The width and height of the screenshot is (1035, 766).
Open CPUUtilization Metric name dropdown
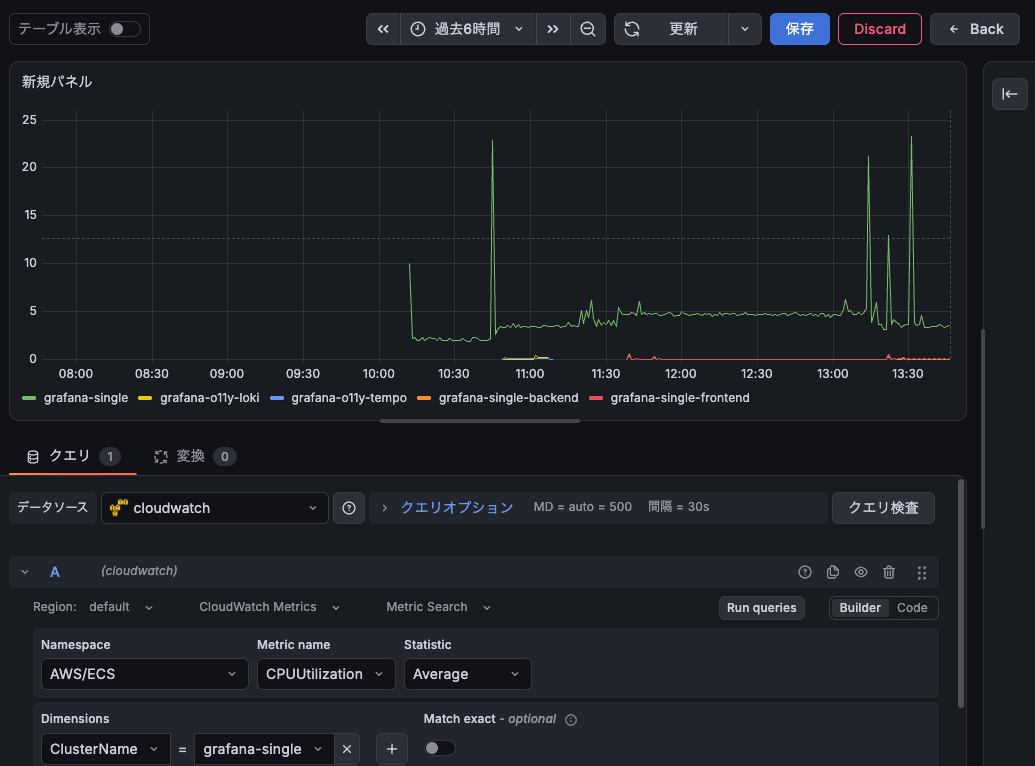[x=326, y=674]
